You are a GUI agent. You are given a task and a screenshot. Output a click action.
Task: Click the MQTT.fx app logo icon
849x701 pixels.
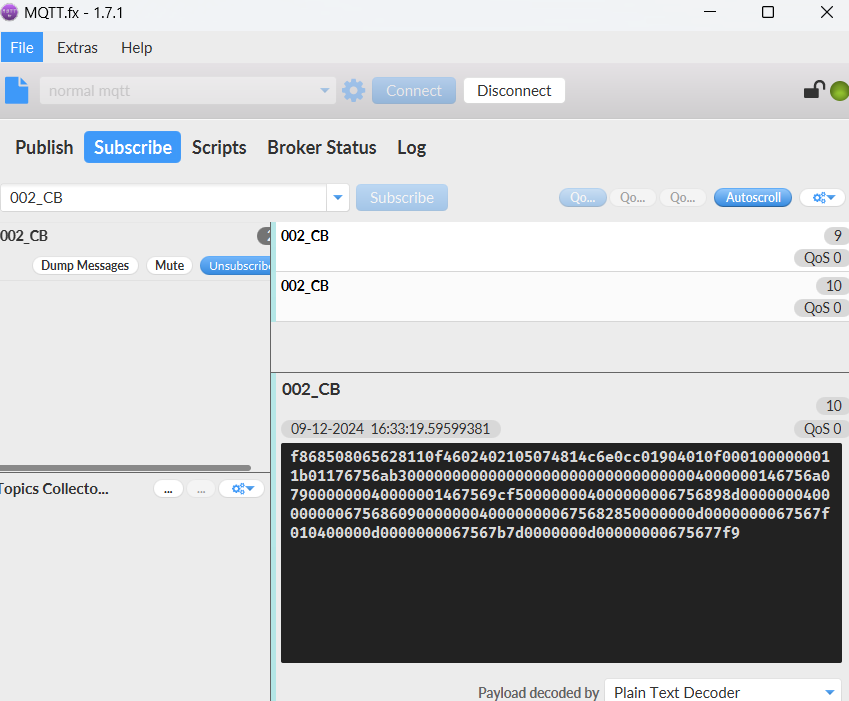pyautogui.click(x=9, y=12)
